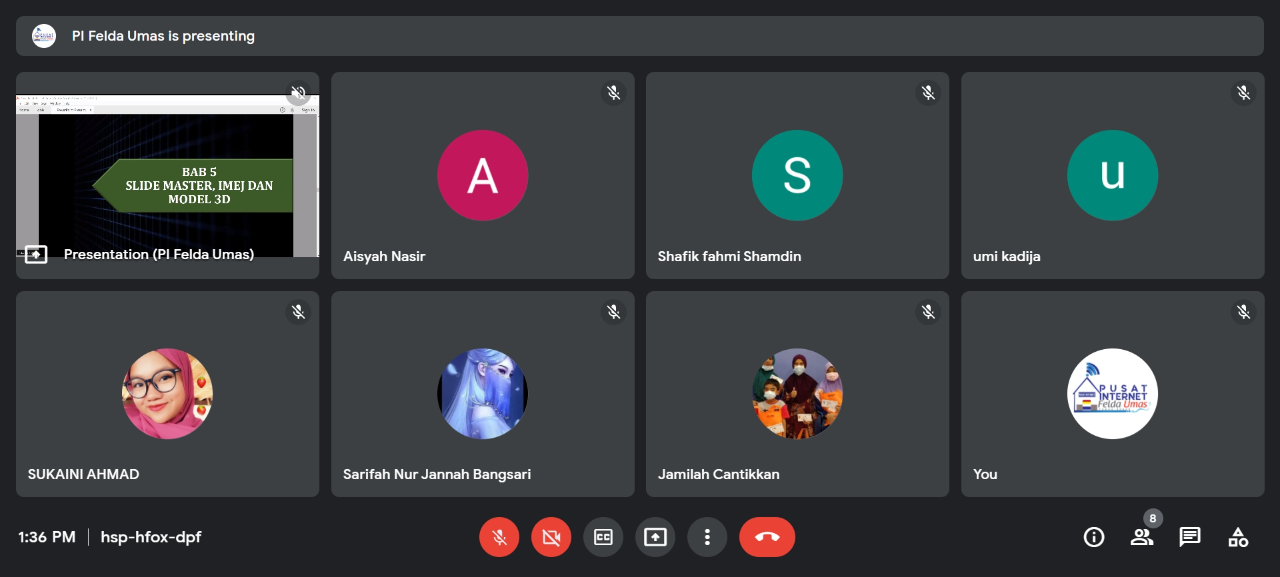Click the Pusat Internet logo on You tile
The width and height of the screenshot is (1280, 577).
click(x=1112, y=393)
